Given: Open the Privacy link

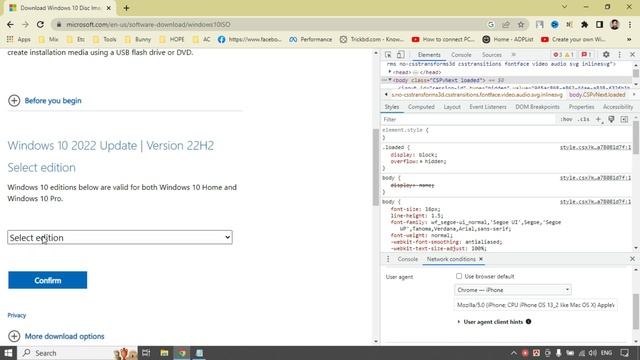Looking at the screenshot, I should (x=17, y=315).
